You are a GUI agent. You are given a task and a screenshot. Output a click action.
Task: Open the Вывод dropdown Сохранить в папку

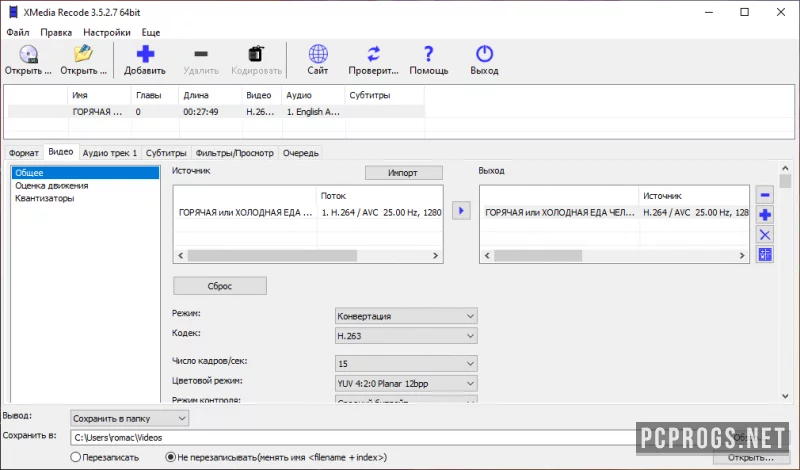(x=130, y=418)
